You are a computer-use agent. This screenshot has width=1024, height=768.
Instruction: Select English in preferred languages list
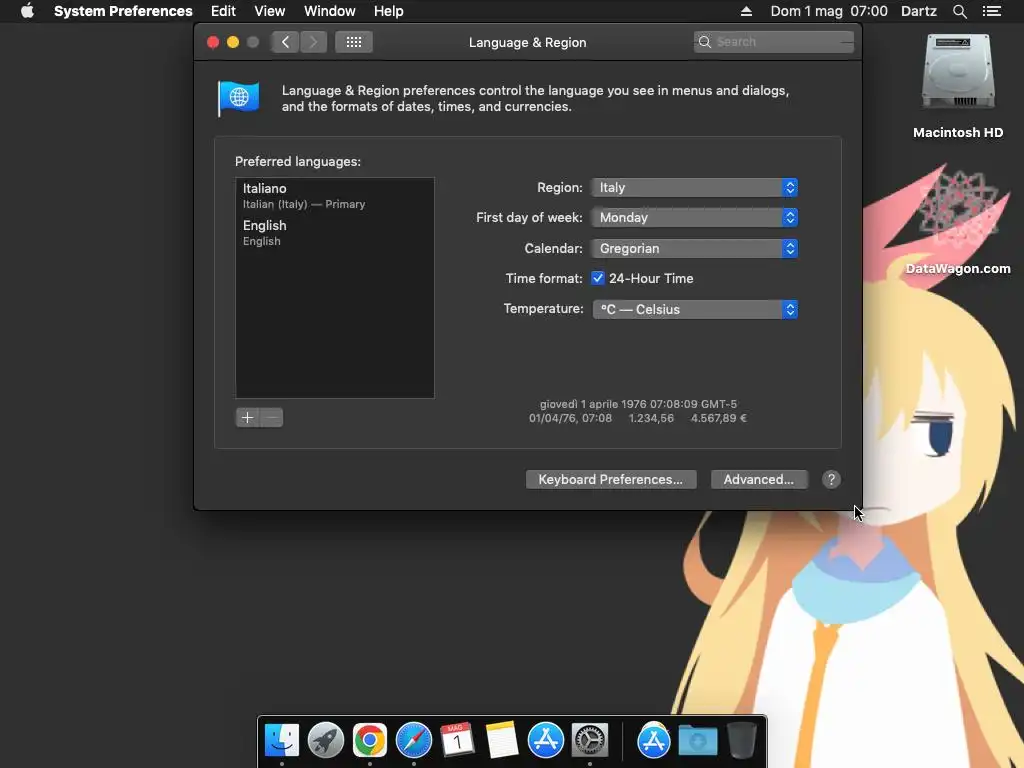click(334, 232)
